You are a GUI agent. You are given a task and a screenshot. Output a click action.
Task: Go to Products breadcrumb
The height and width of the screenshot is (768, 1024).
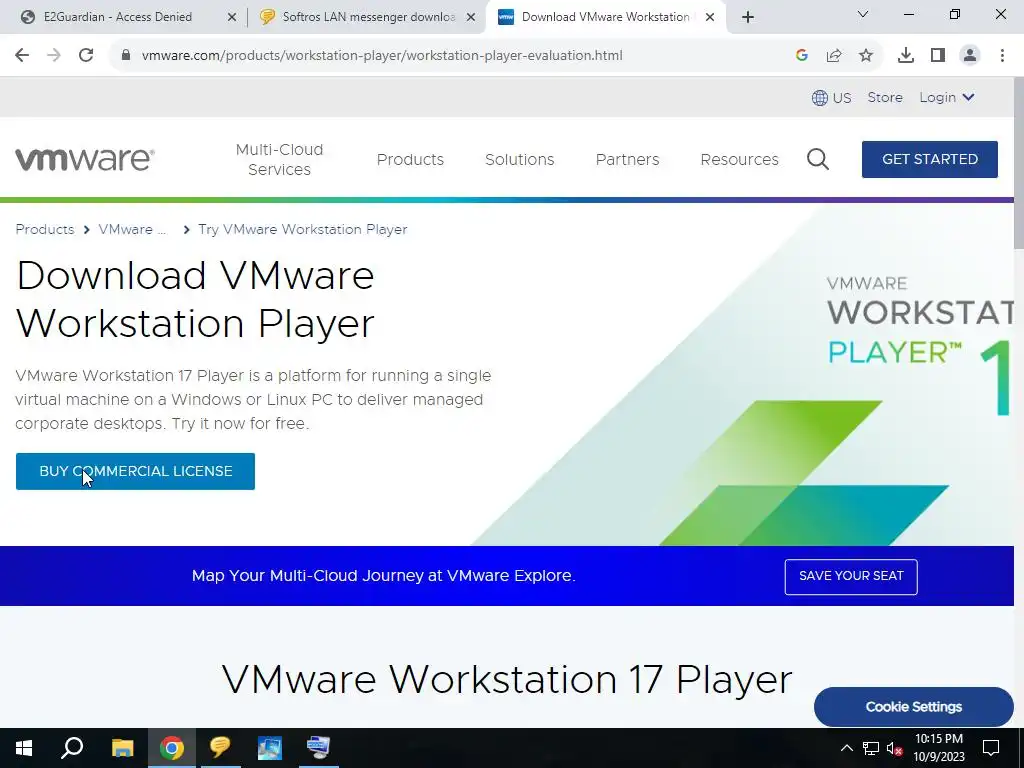tap(45, 229)
